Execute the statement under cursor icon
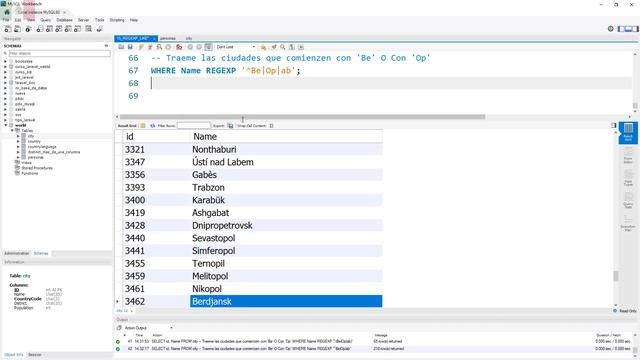 pos(150,47)
